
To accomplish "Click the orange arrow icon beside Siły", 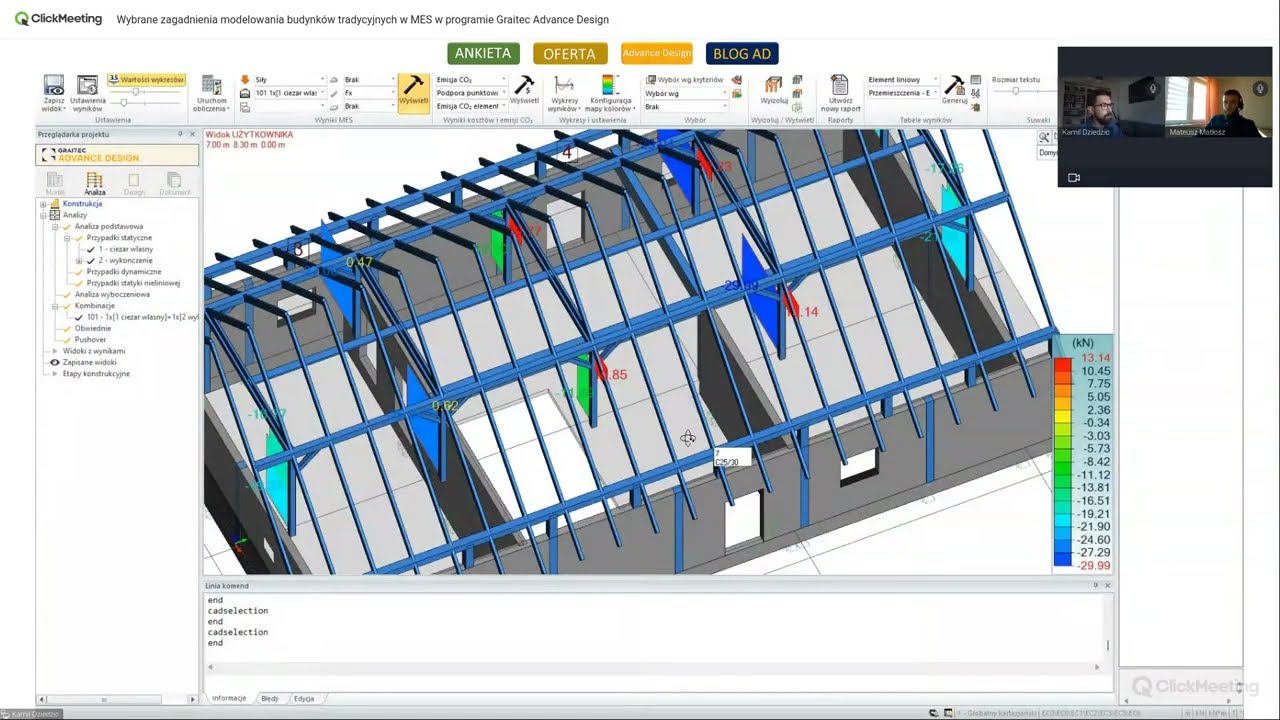I will (x=245, y=80).
